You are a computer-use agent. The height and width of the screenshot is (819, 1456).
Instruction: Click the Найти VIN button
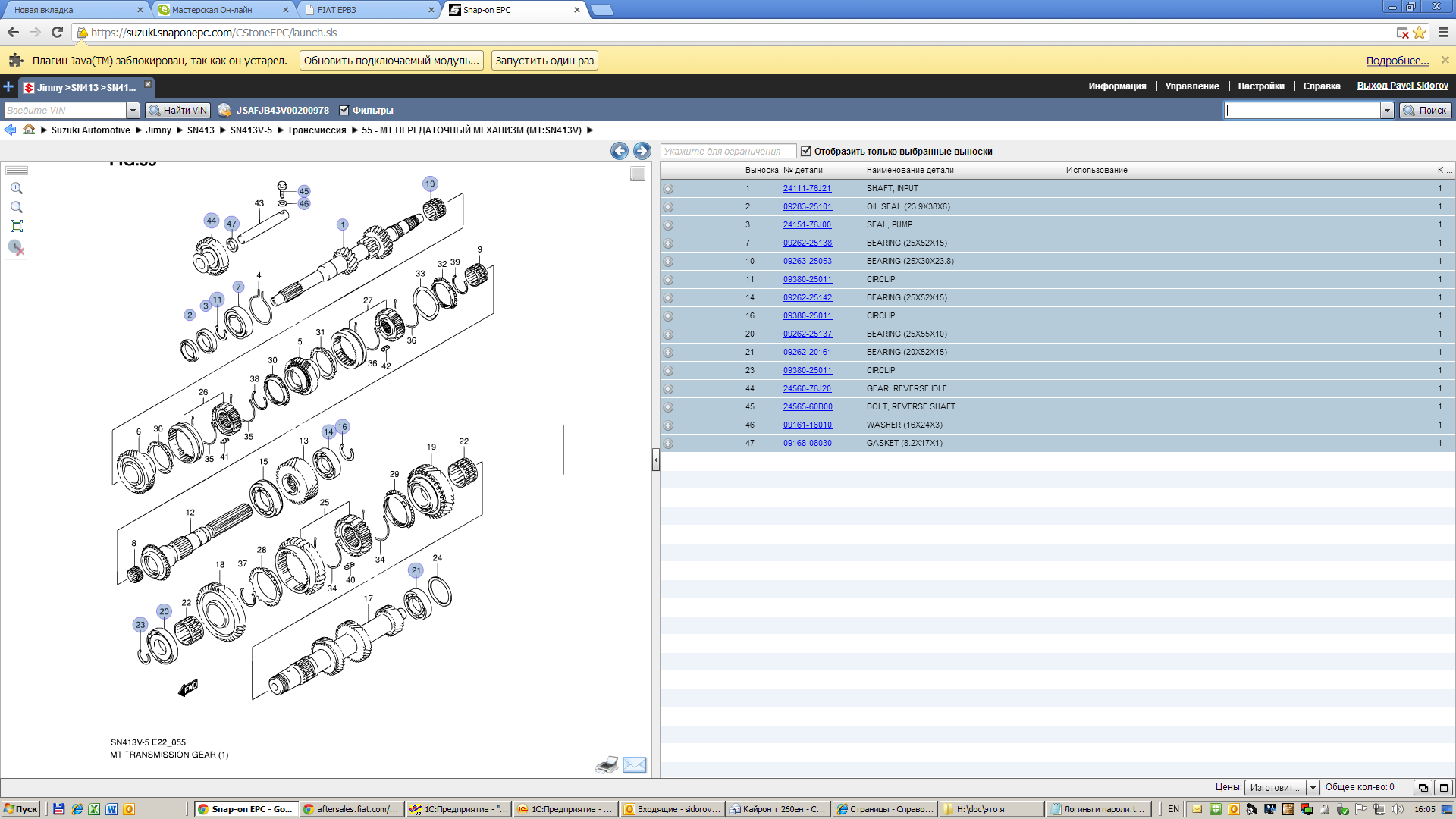[178, 111]
